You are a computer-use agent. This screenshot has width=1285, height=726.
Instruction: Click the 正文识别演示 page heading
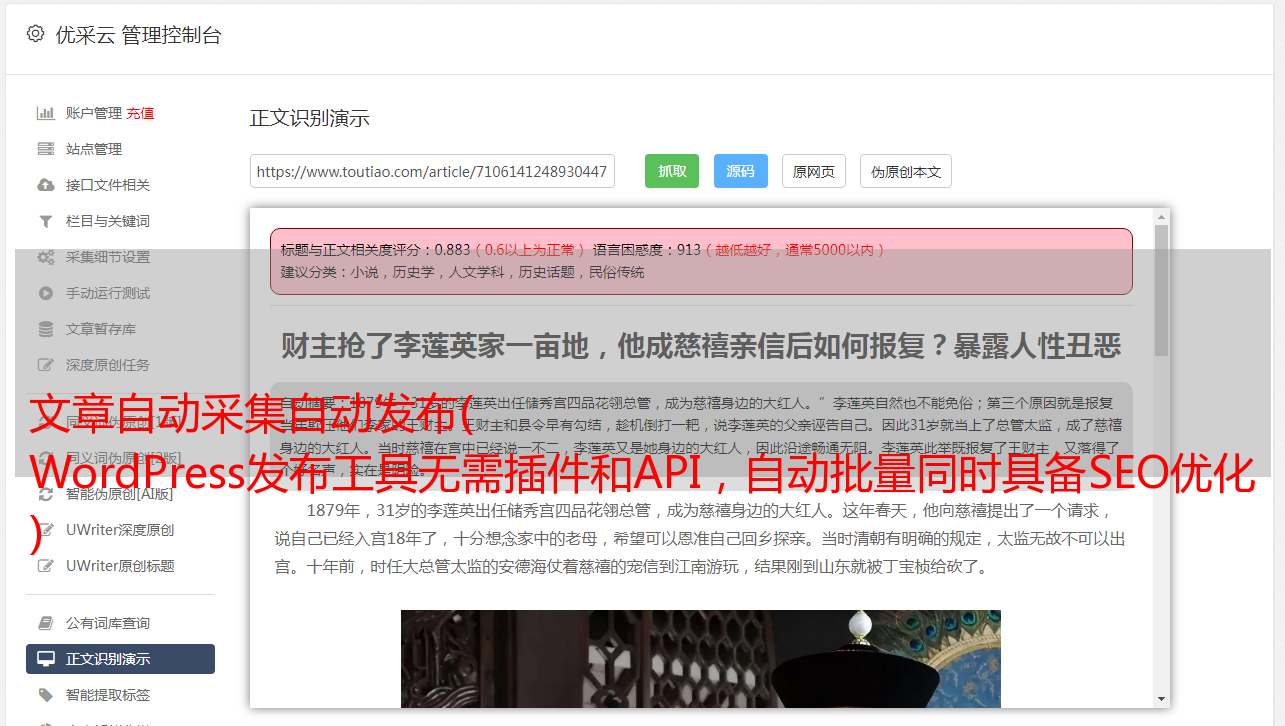pos(310,118)
